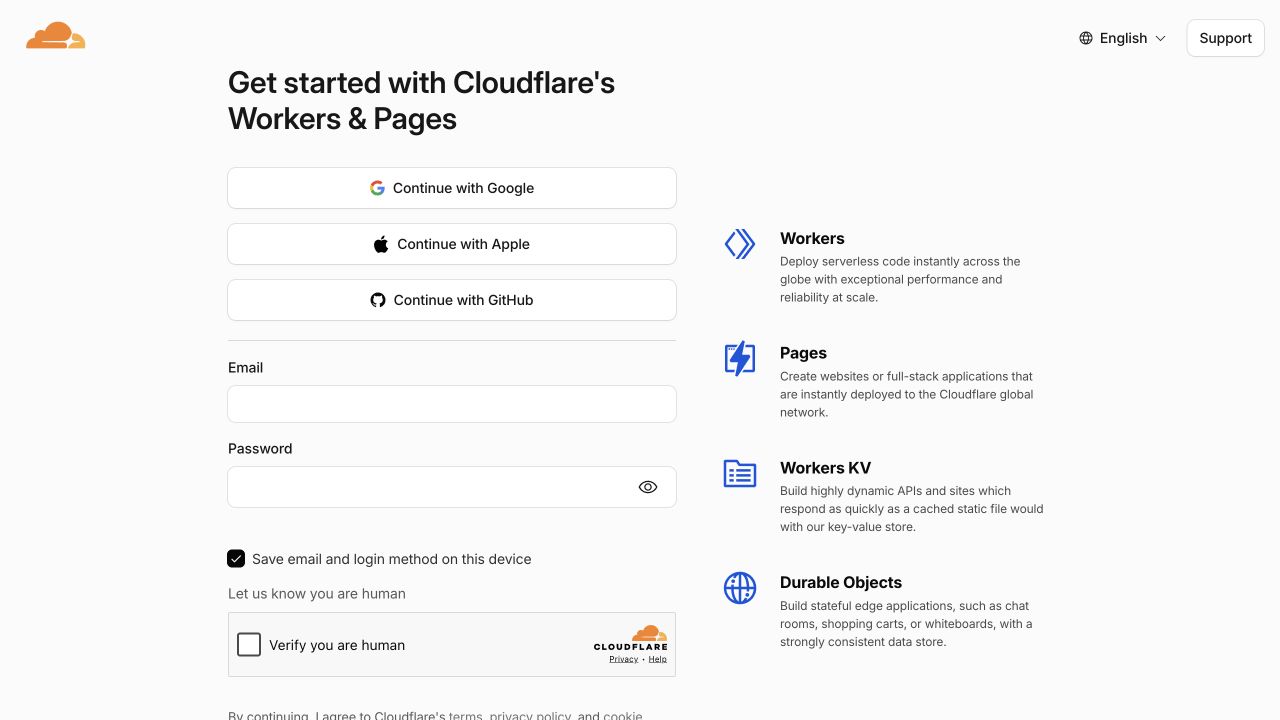Viewport: 1280px width, 720px height.
Task: Click the "Create websites or full-stack applications" description
Action: [907, 394]
